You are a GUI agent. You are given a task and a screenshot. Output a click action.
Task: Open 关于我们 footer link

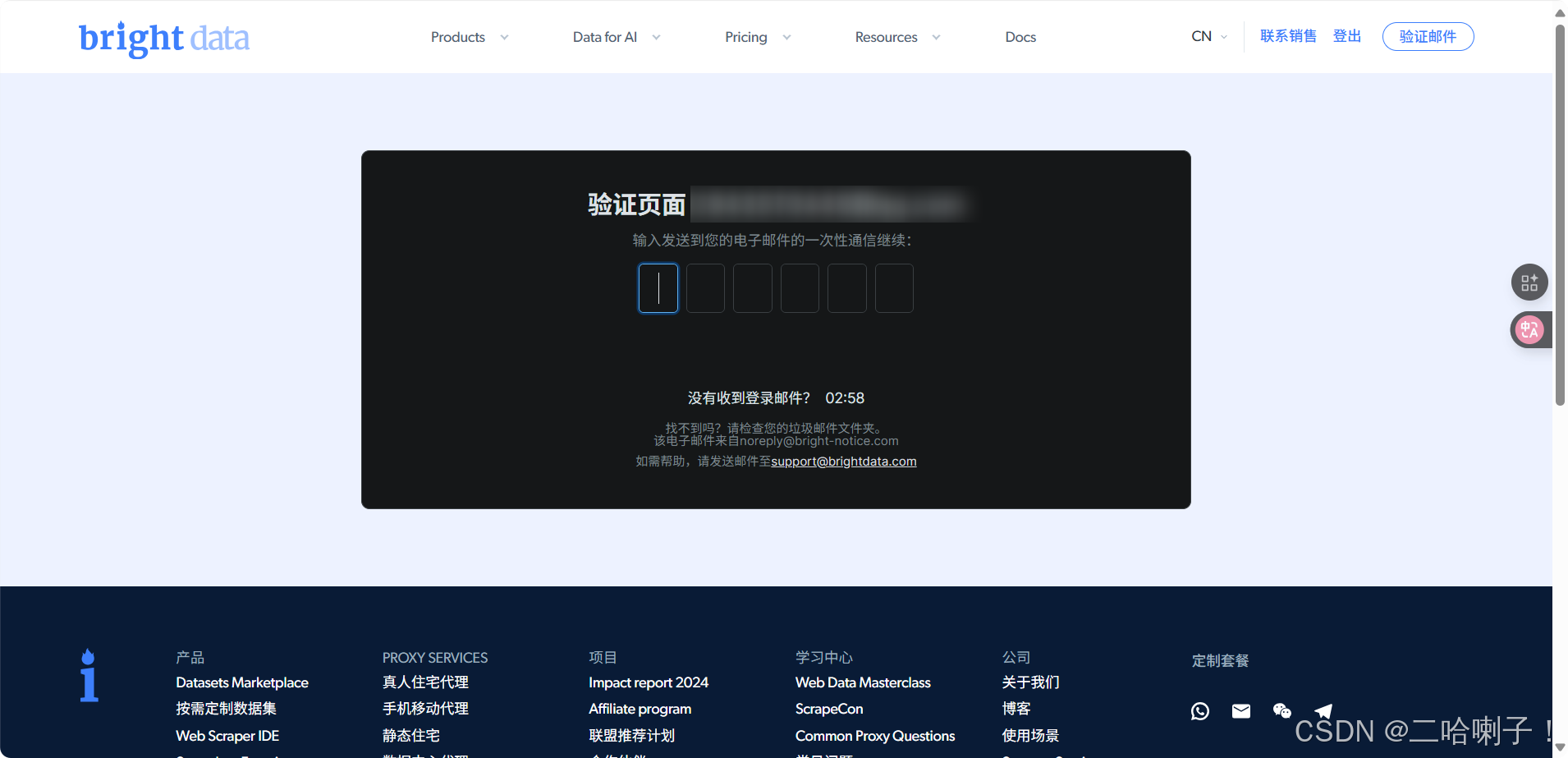pos(1031,682)
